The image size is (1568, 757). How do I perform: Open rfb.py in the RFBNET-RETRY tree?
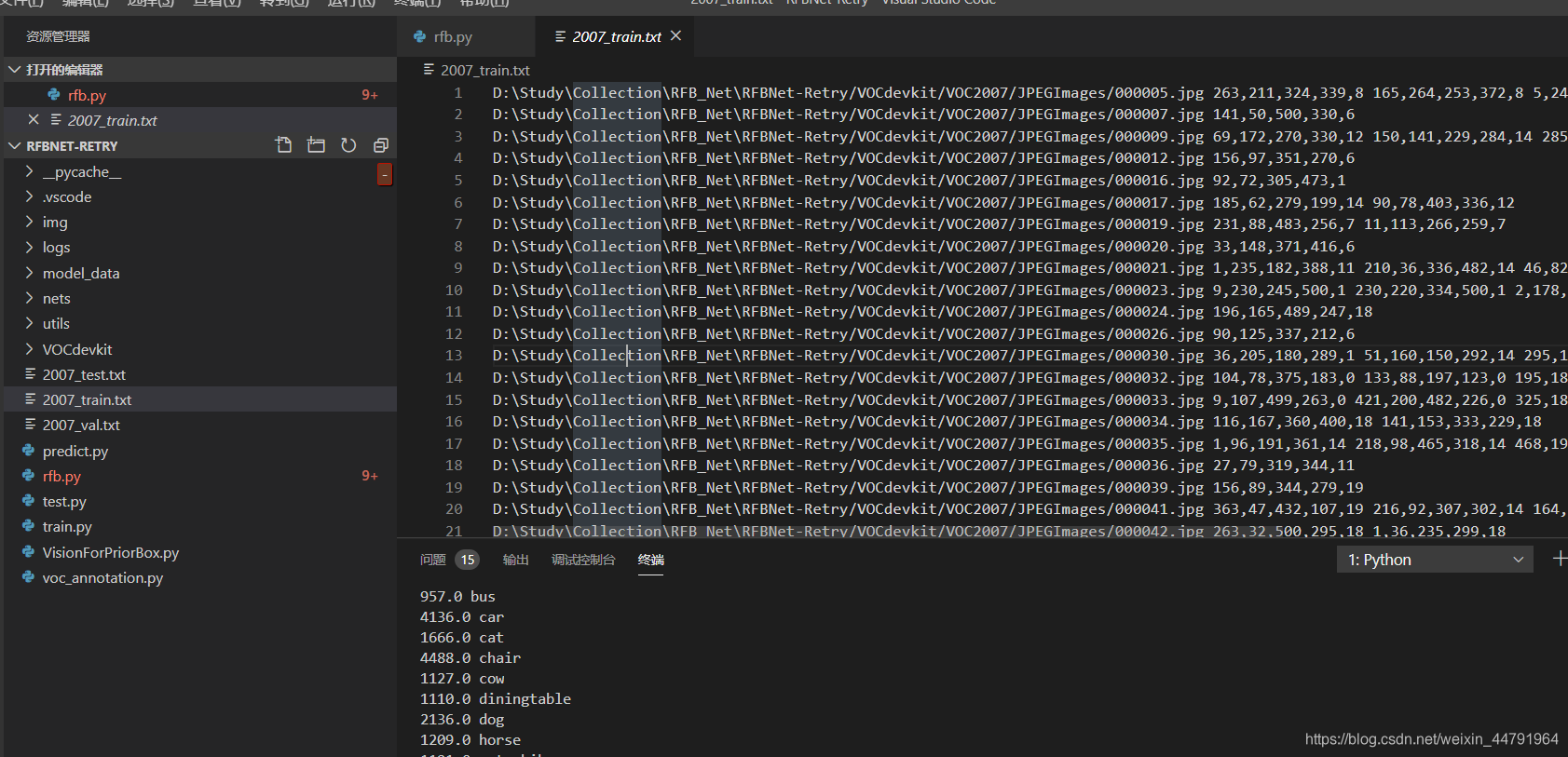(200, 477)
